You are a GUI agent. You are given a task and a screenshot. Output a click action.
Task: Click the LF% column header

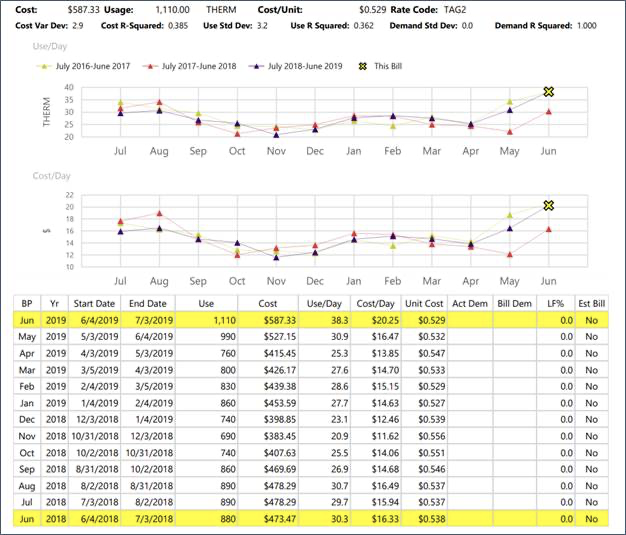tap(557, 303)
